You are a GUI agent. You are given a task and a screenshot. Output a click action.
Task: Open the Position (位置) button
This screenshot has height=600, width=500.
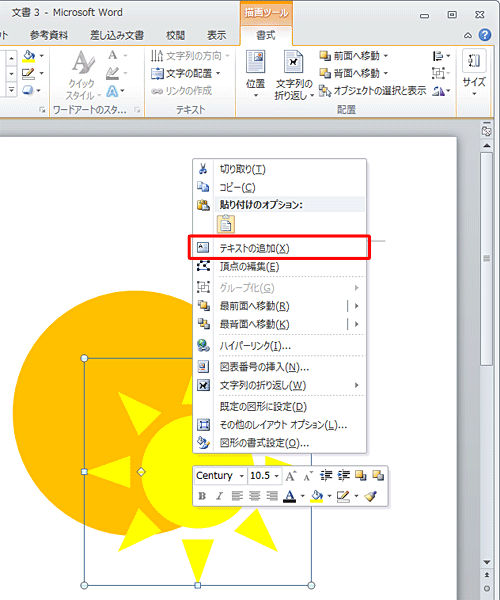point(256,73)
